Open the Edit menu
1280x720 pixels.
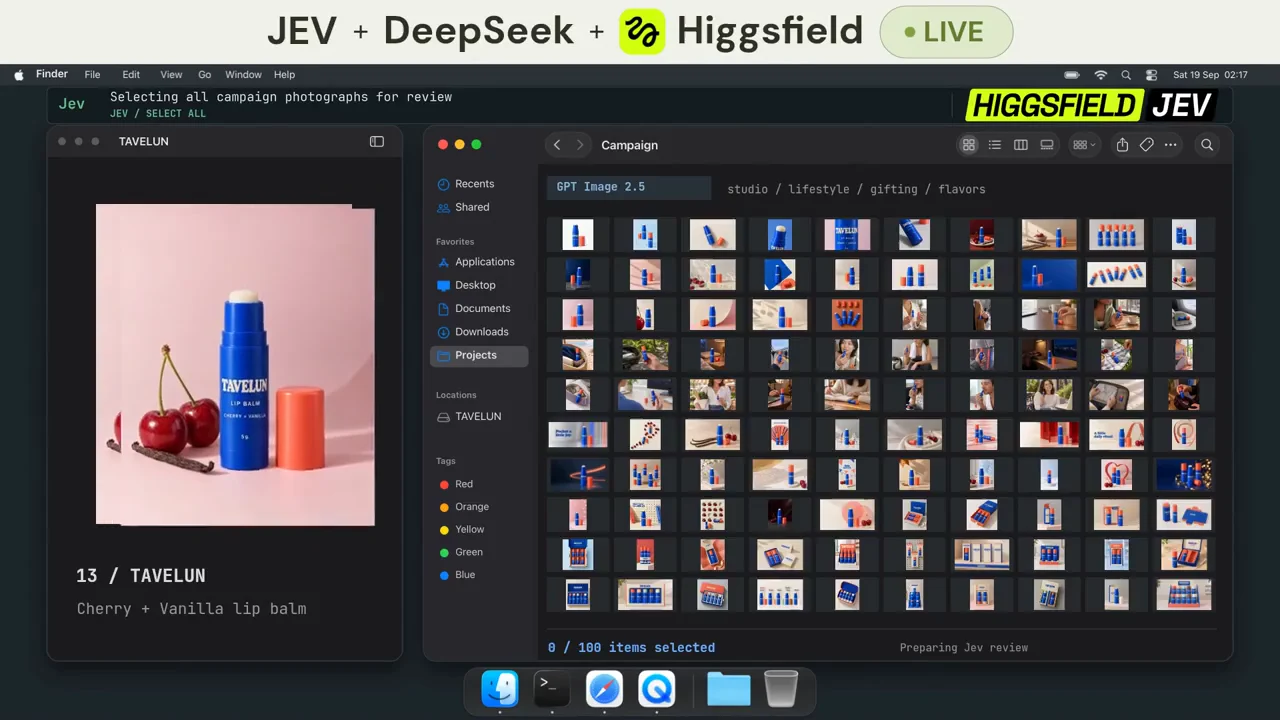131,75
